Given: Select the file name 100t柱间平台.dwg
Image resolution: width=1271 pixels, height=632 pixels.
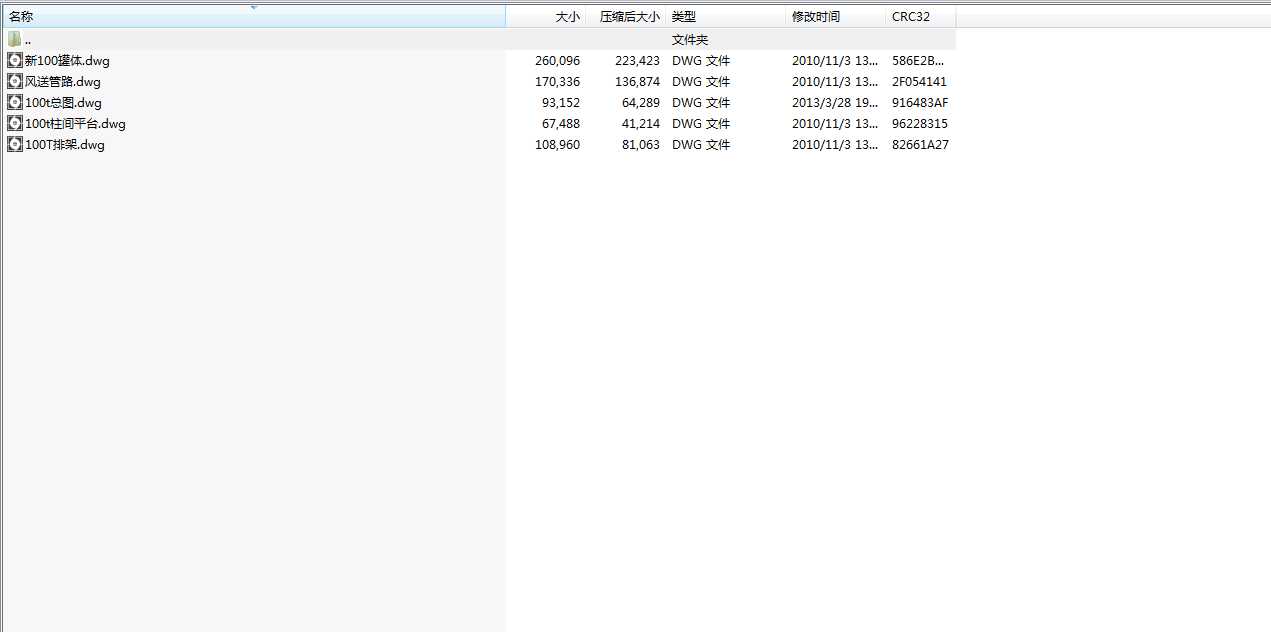Looking at the screenshot, I should tap(75, 124).
